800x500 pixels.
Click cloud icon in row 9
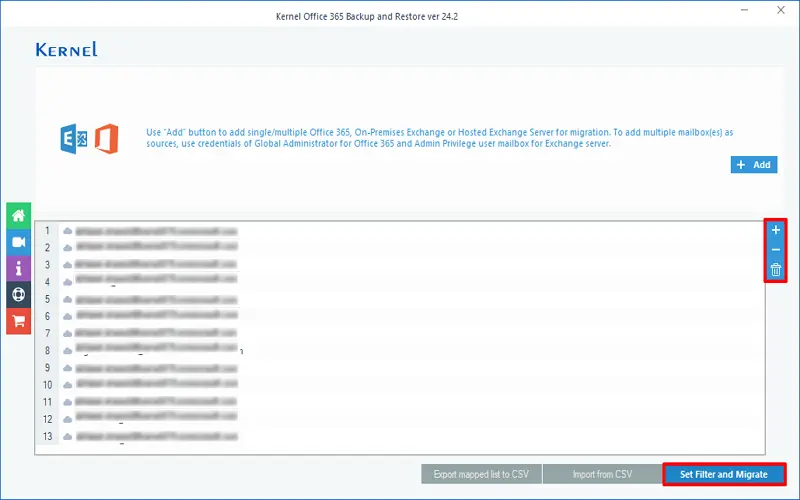[x=67, y=368]
